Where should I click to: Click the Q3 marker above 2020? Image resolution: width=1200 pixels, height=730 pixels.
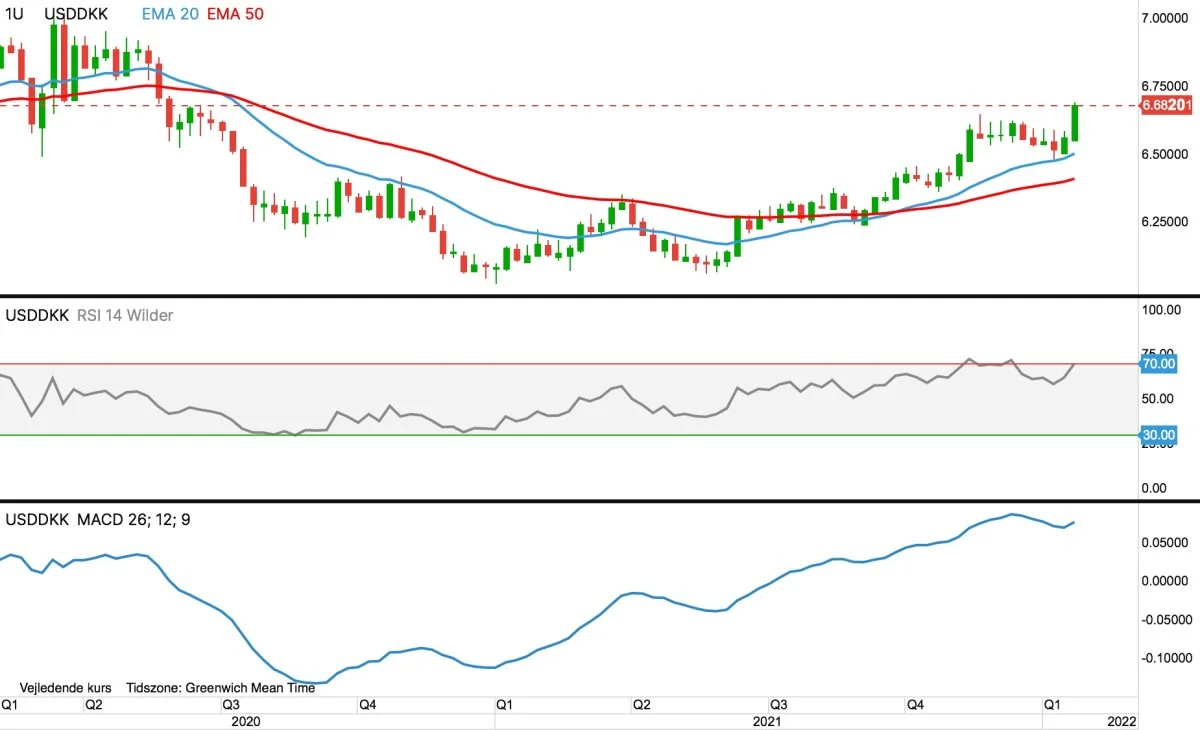[231, 705]
